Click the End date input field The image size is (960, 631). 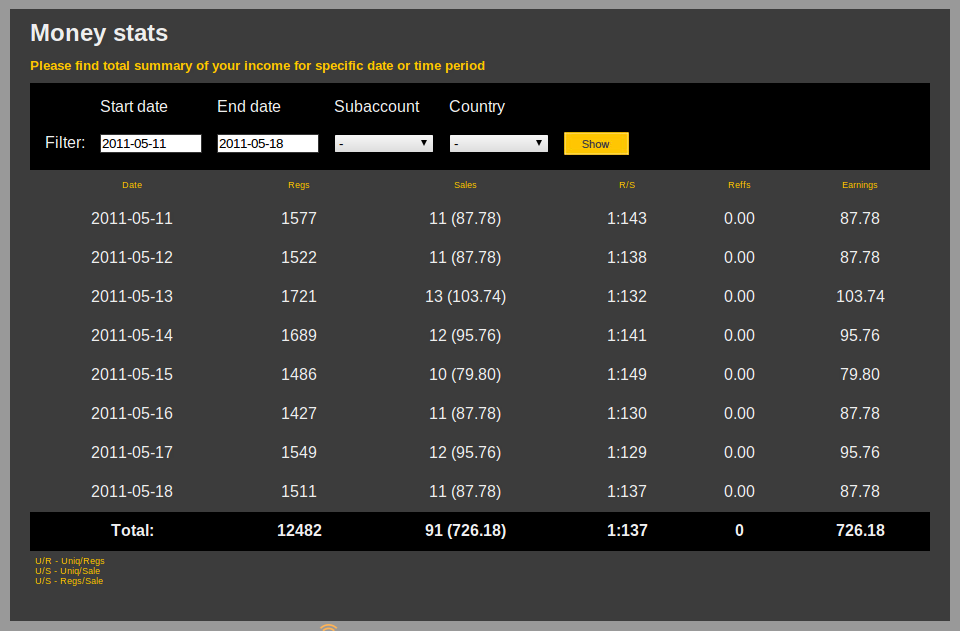point(268,143)
